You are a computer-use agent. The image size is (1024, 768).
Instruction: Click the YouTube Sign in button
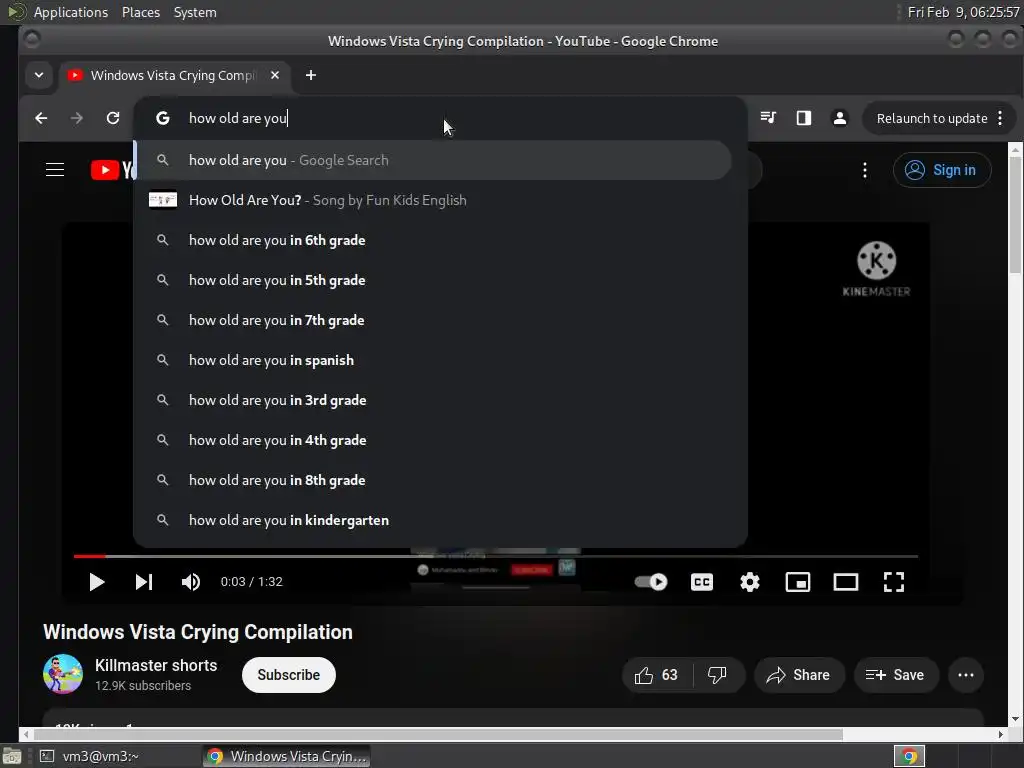click(x=942, y=170)
